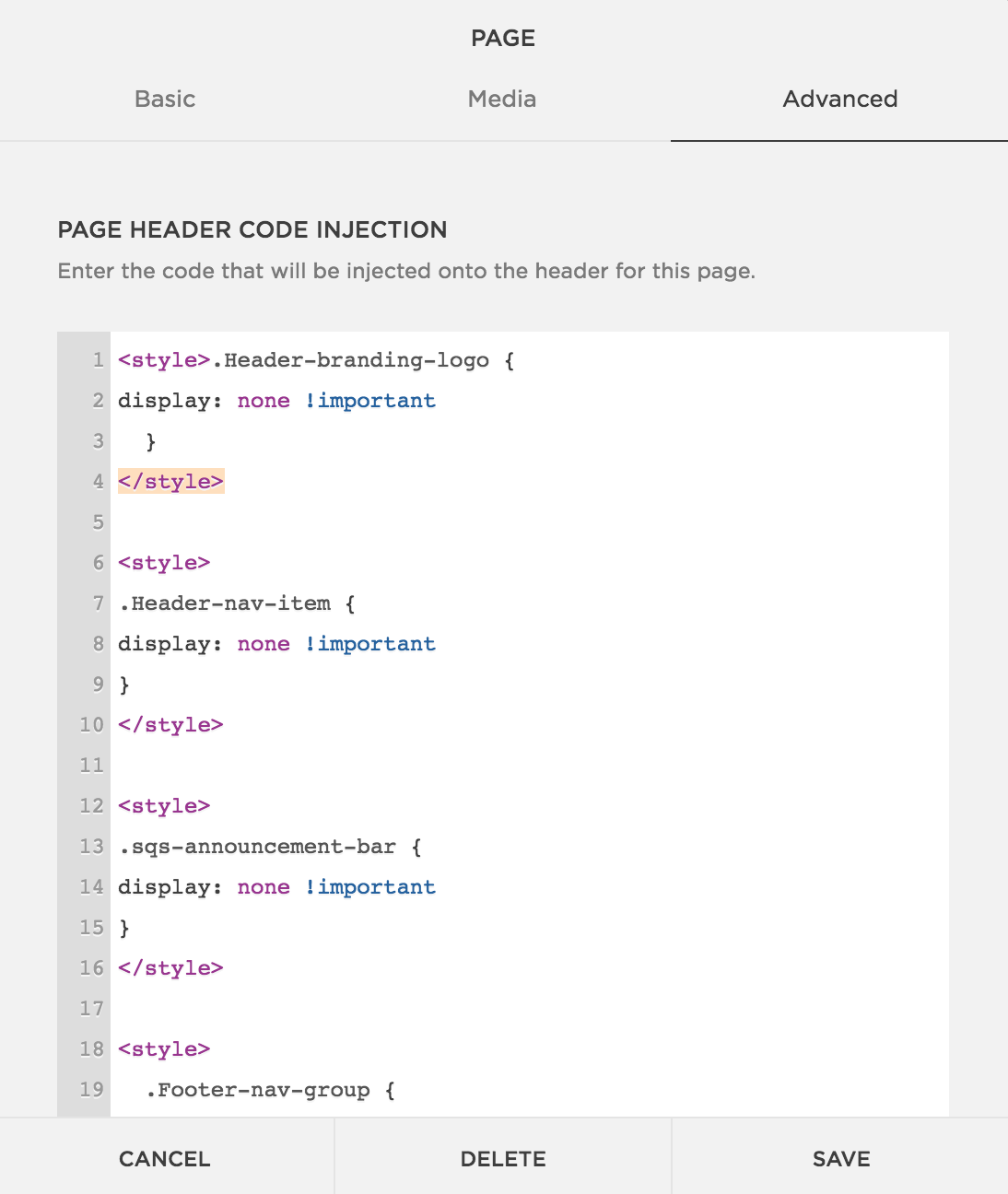Switch to the Basic tab

point(165,99)
